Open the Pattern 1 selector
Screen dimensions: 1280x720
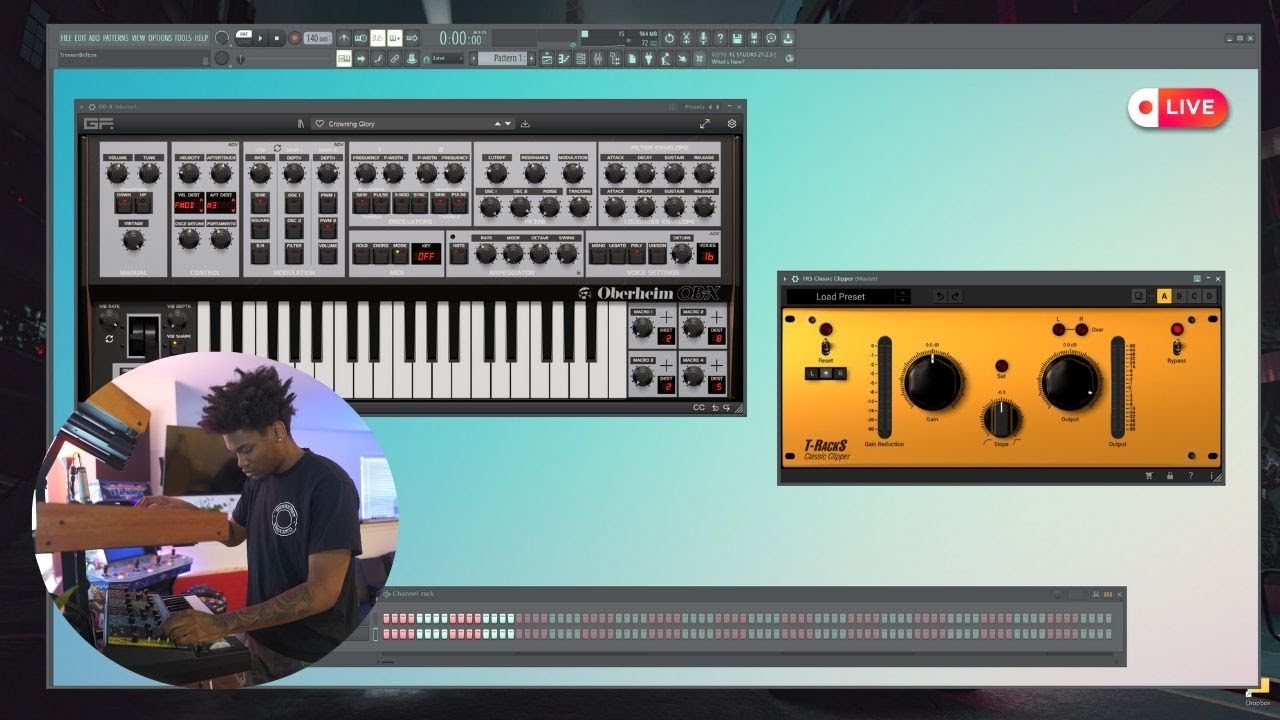[502, 58]
